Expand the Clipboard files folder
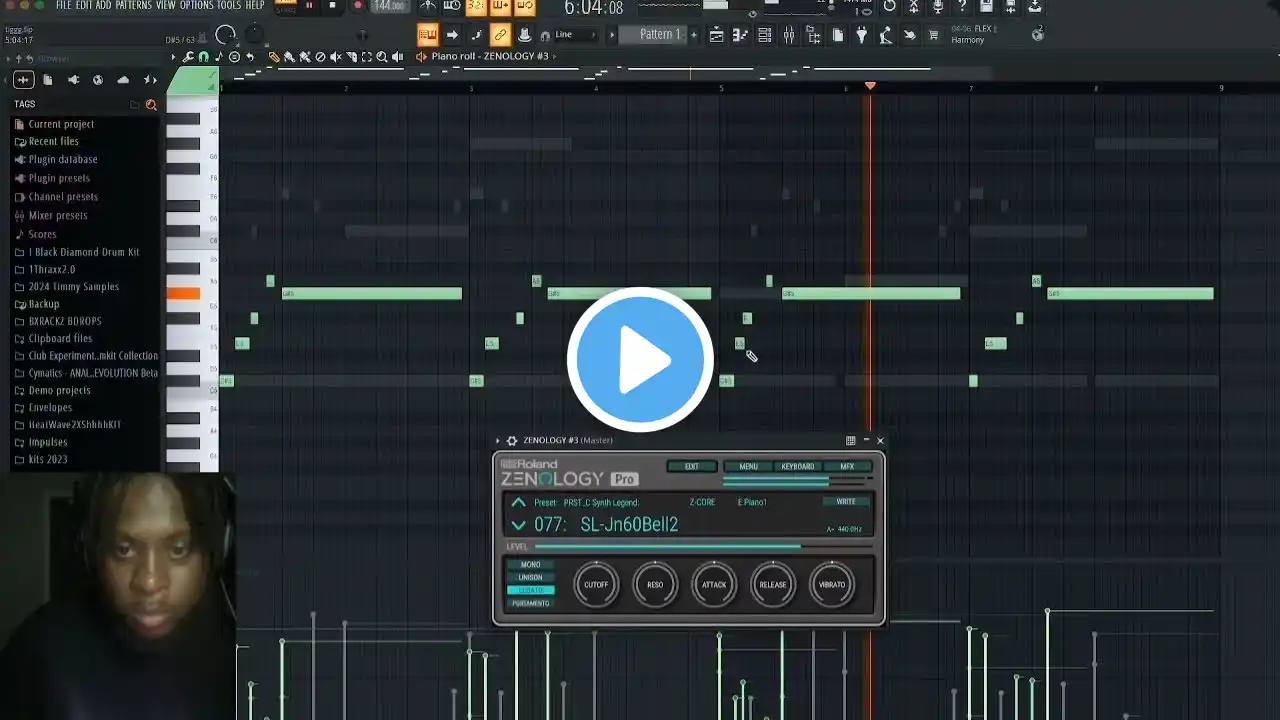 pos(60,338)
